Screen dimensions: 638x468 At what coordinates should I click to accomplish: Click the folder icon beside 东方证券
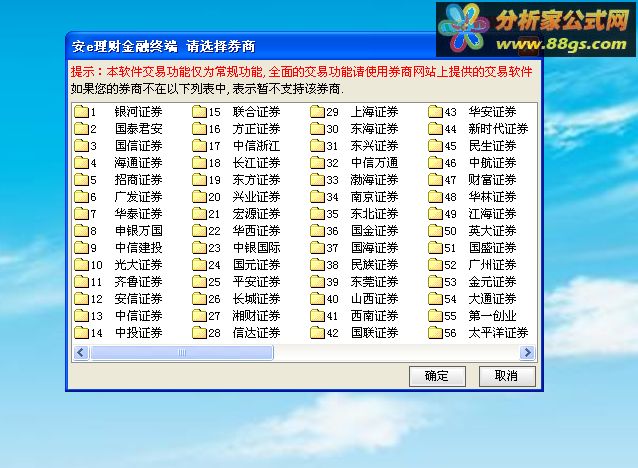tap(199, 180)
